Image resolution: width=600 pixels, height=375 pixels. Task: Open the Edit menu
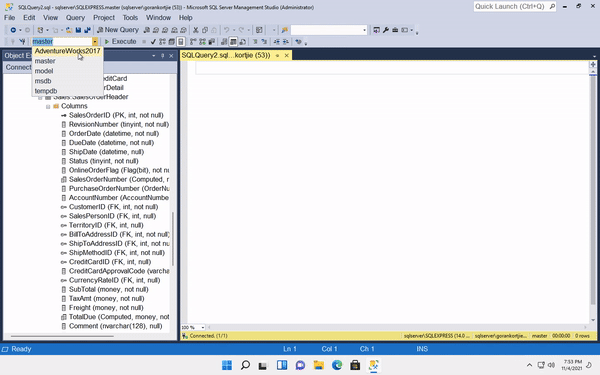tap(29, 18)
